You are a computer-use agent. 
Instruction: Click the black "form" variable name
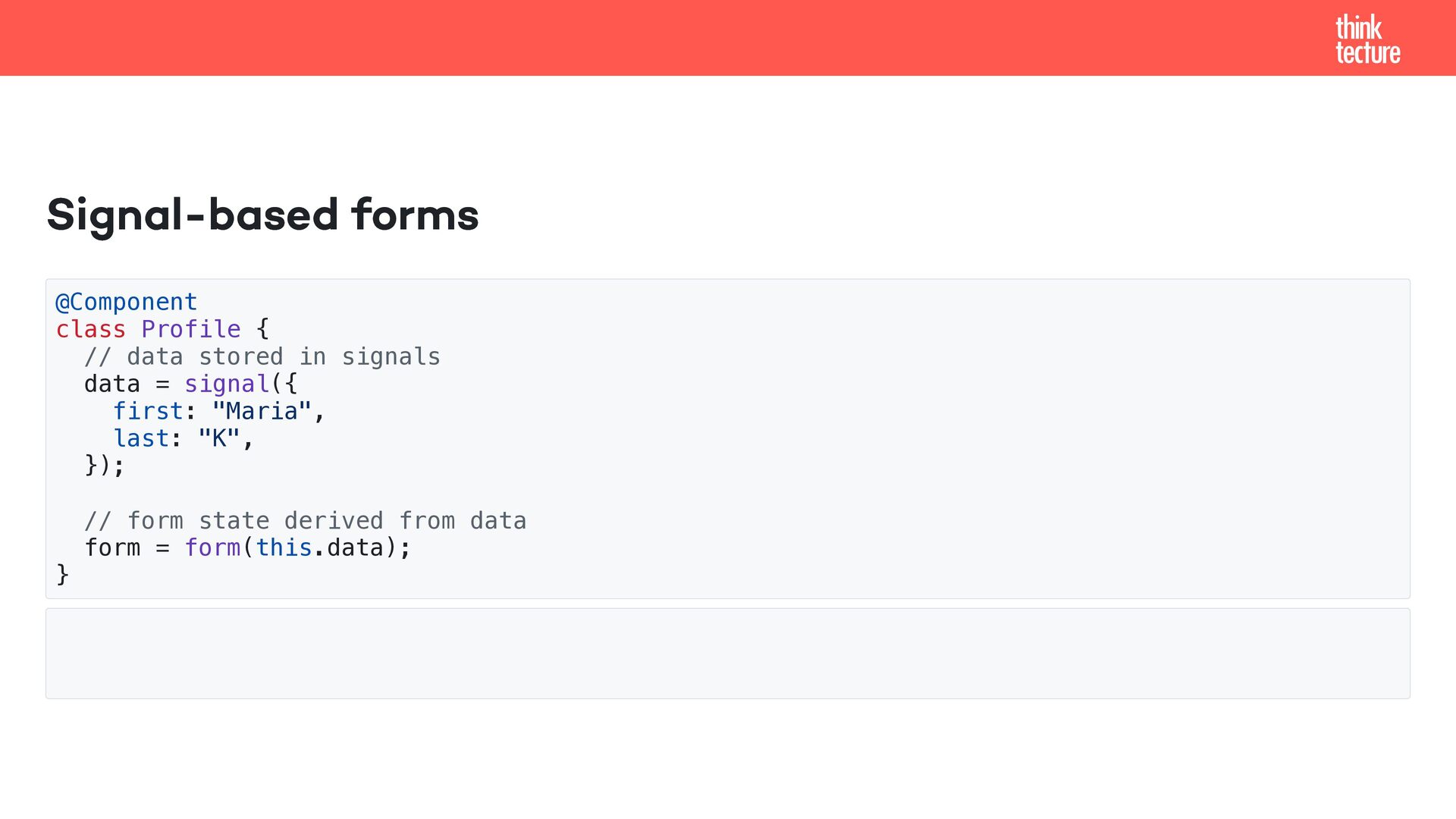coord(111,548)
